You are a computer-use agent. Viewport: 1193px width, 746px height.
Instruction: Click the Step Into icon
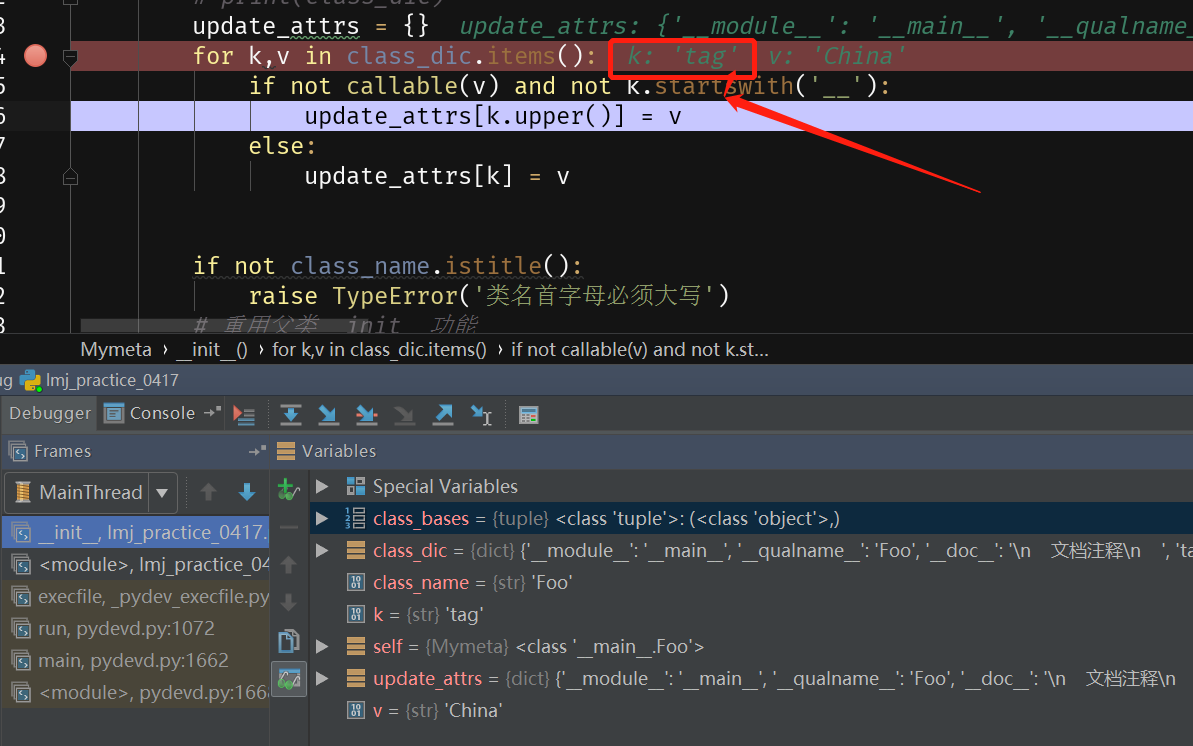click(328, 414)
